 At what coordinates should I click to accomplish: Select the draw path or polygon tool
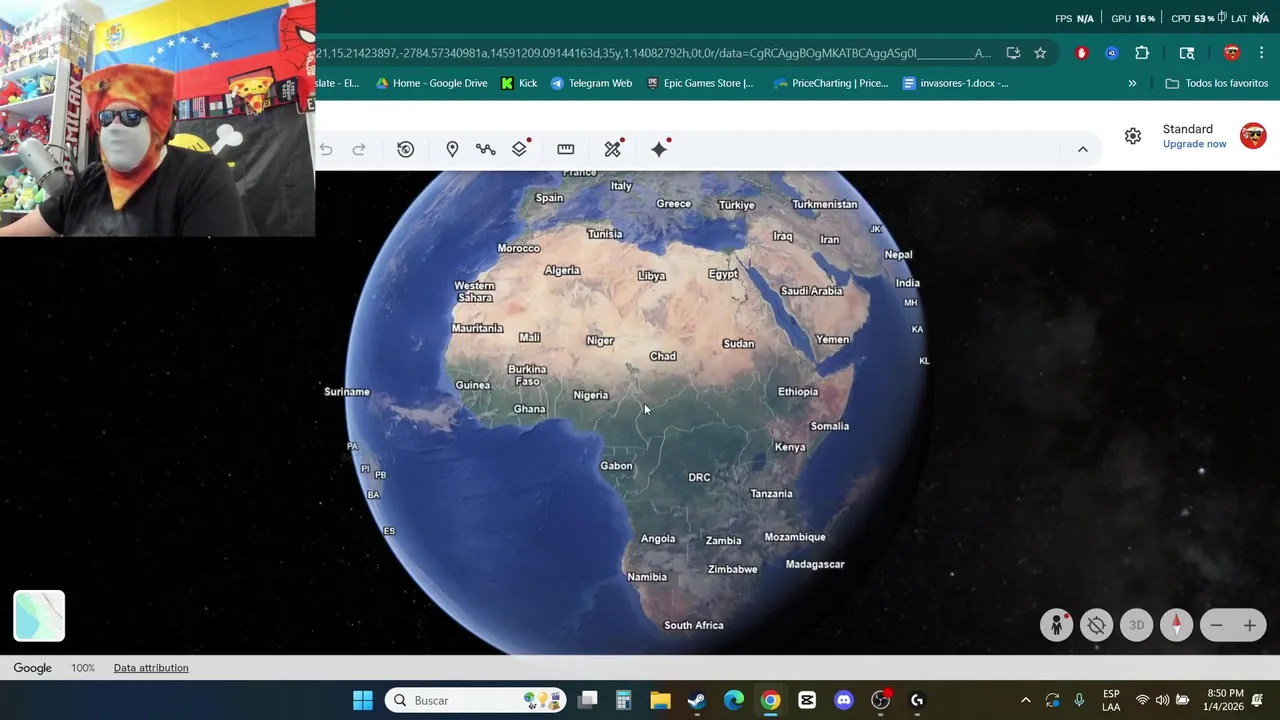[x=485, y=149]
